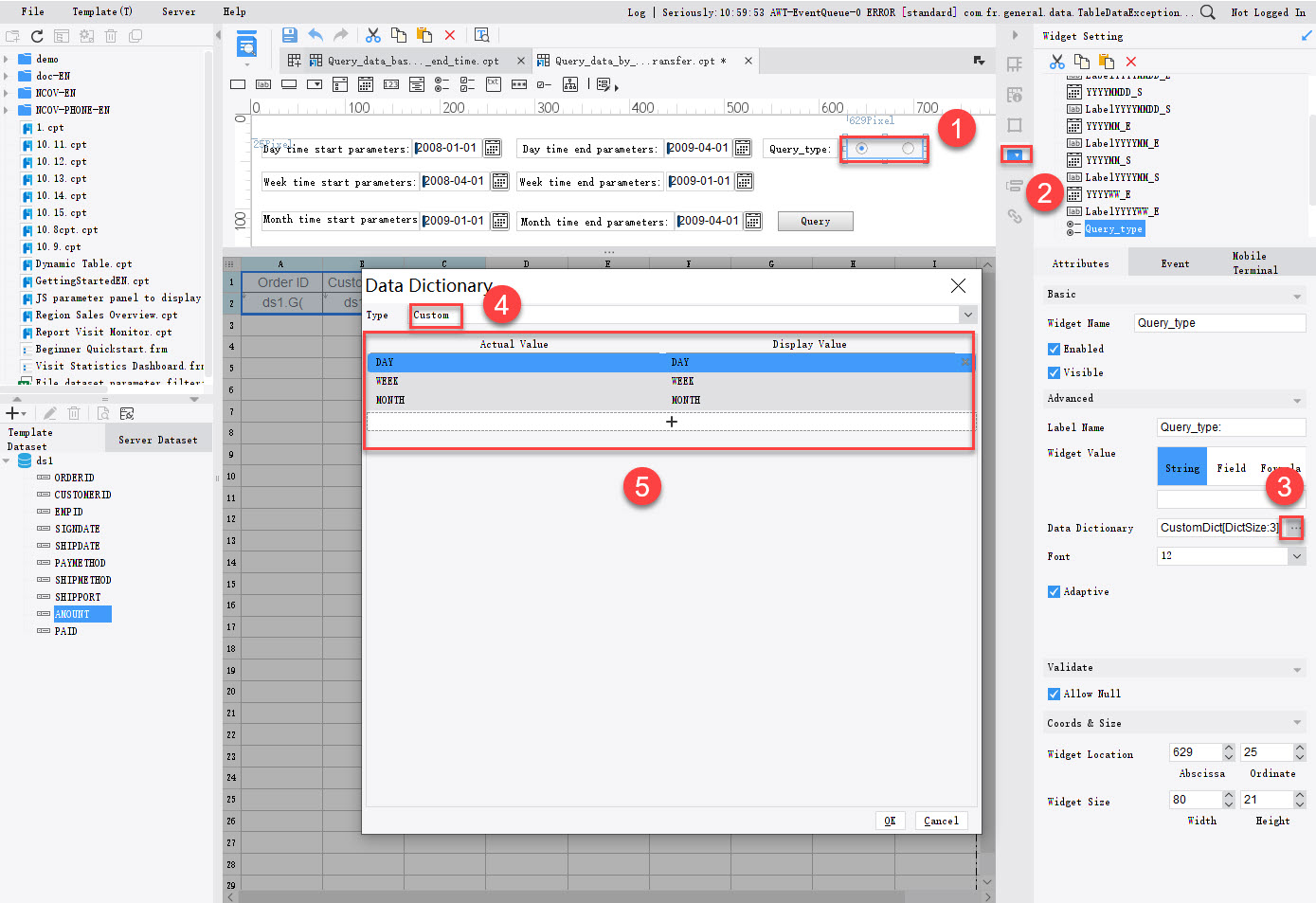Toggle the Adaptive checkbox
This screenshot has height=903, width=1316.
pyautogui.click(x=1054, y=591)
